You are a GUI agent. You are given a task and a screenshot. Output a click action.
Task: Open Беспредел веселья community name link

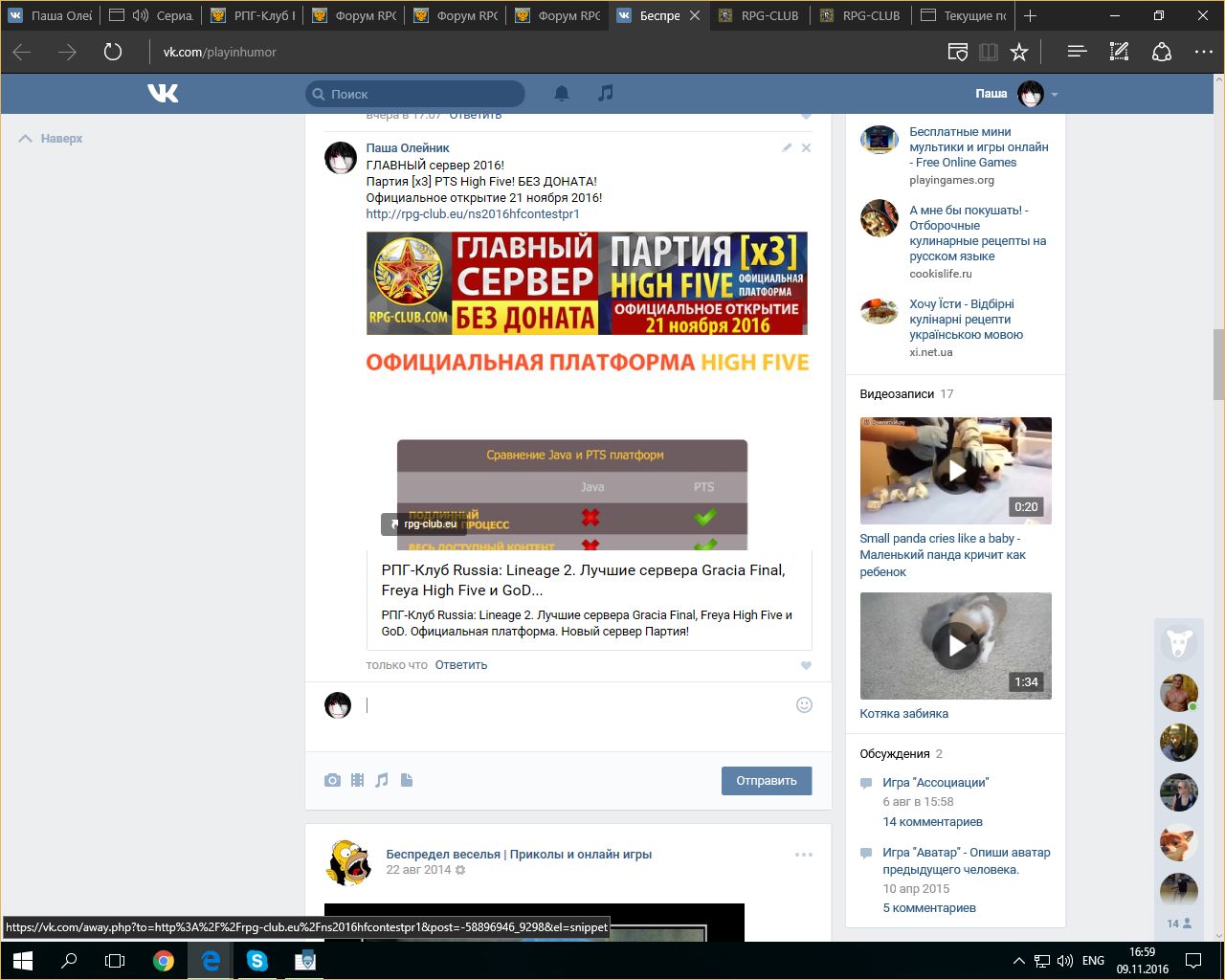519,854
